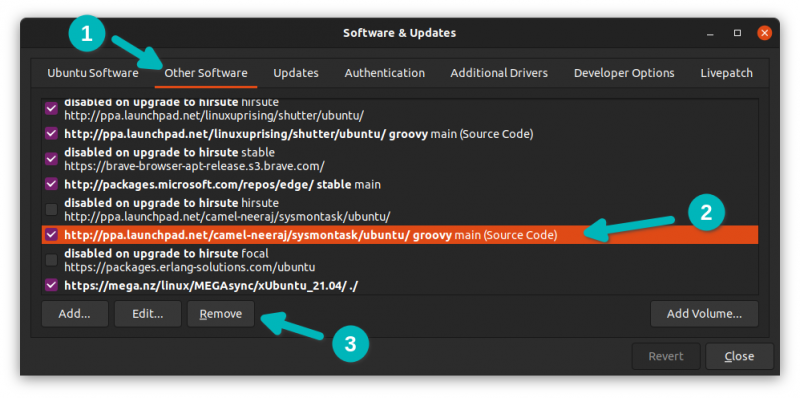
Task: Minimize the Software & Updates window
Action: coord(711,33)
